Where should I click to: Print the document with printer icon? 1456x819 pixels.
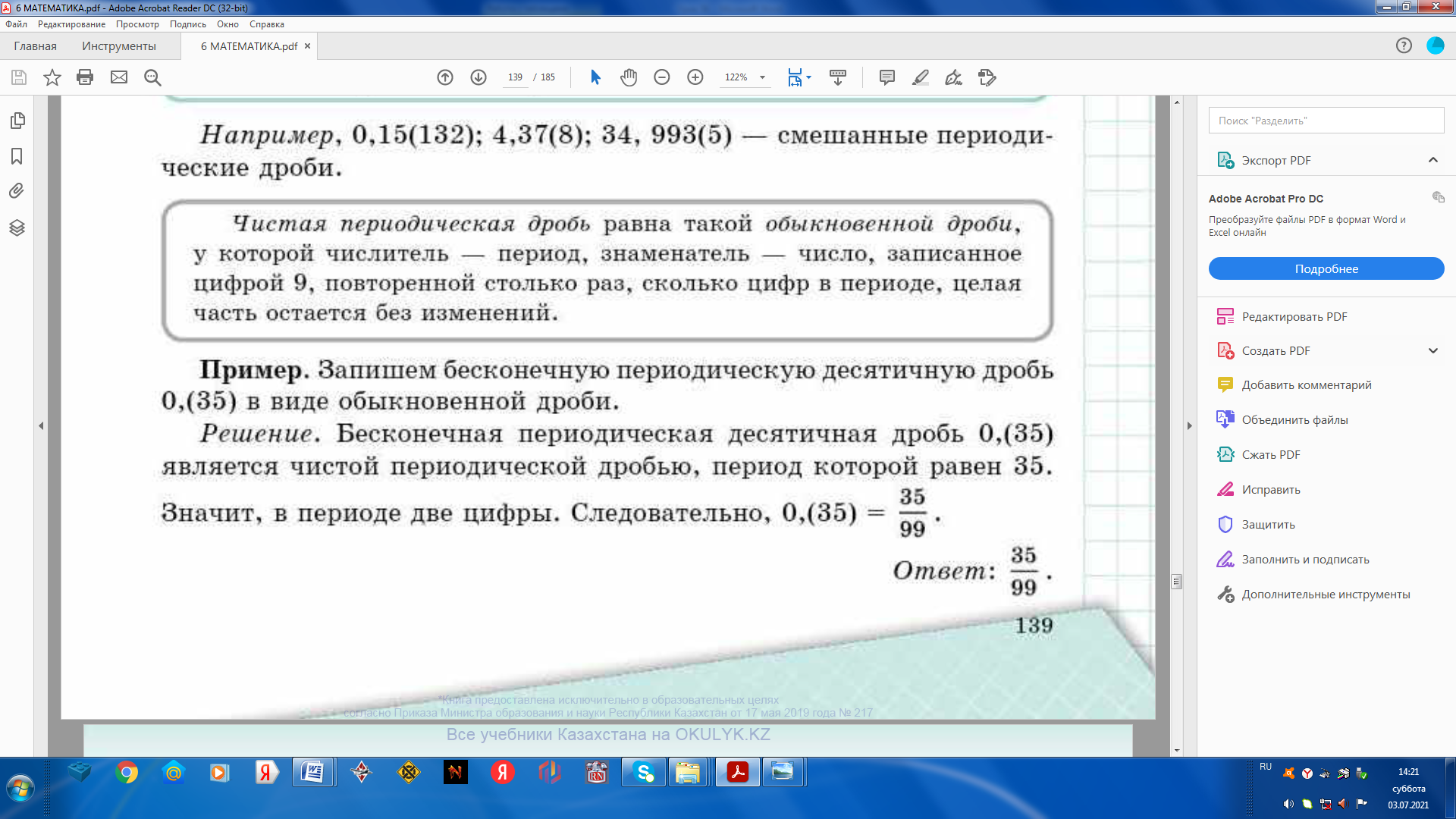click(x=85, y=77)
